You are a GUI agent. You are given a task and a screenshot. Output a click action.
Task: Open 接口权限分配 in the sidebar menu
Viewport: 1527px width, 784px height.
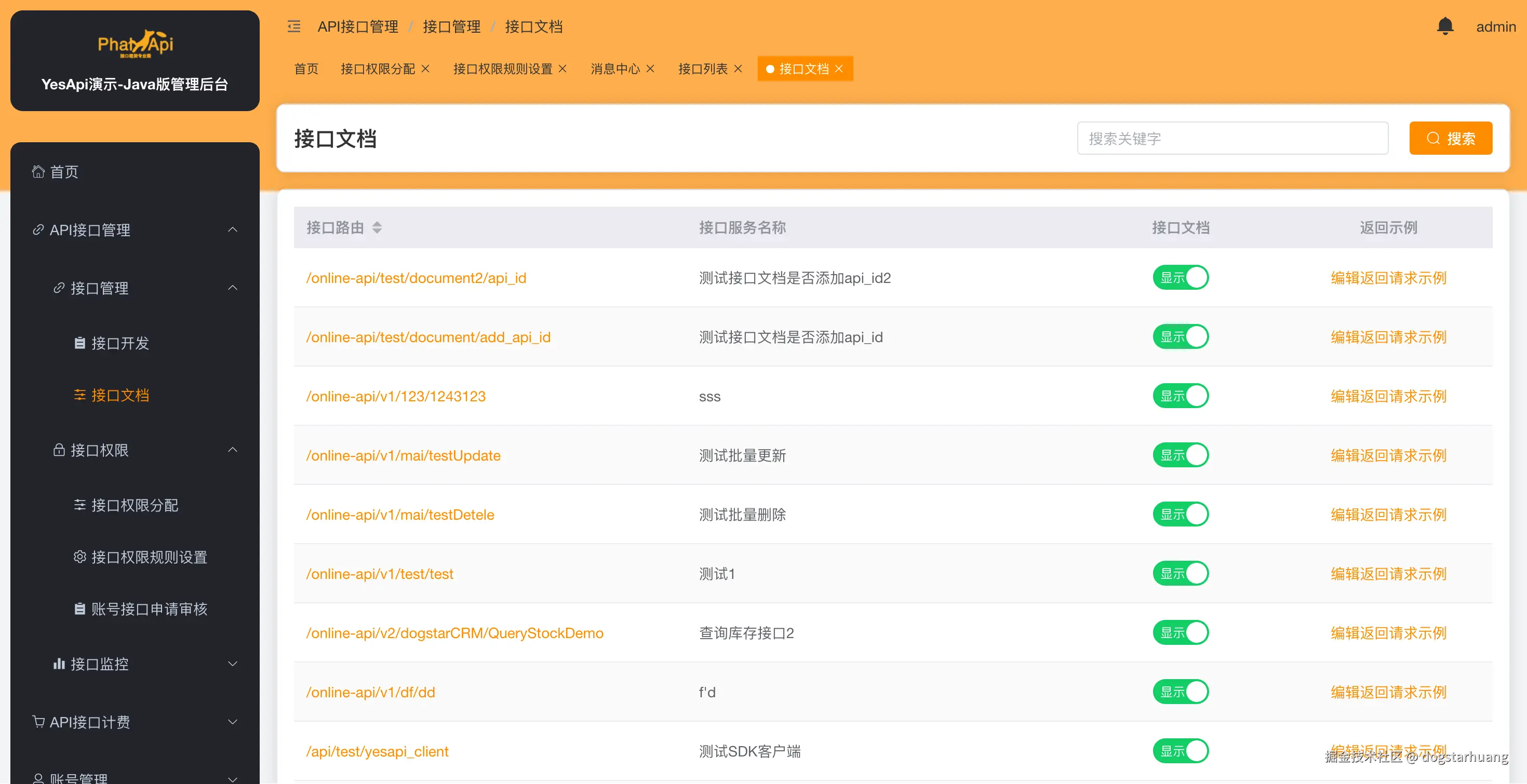point(135,505)
